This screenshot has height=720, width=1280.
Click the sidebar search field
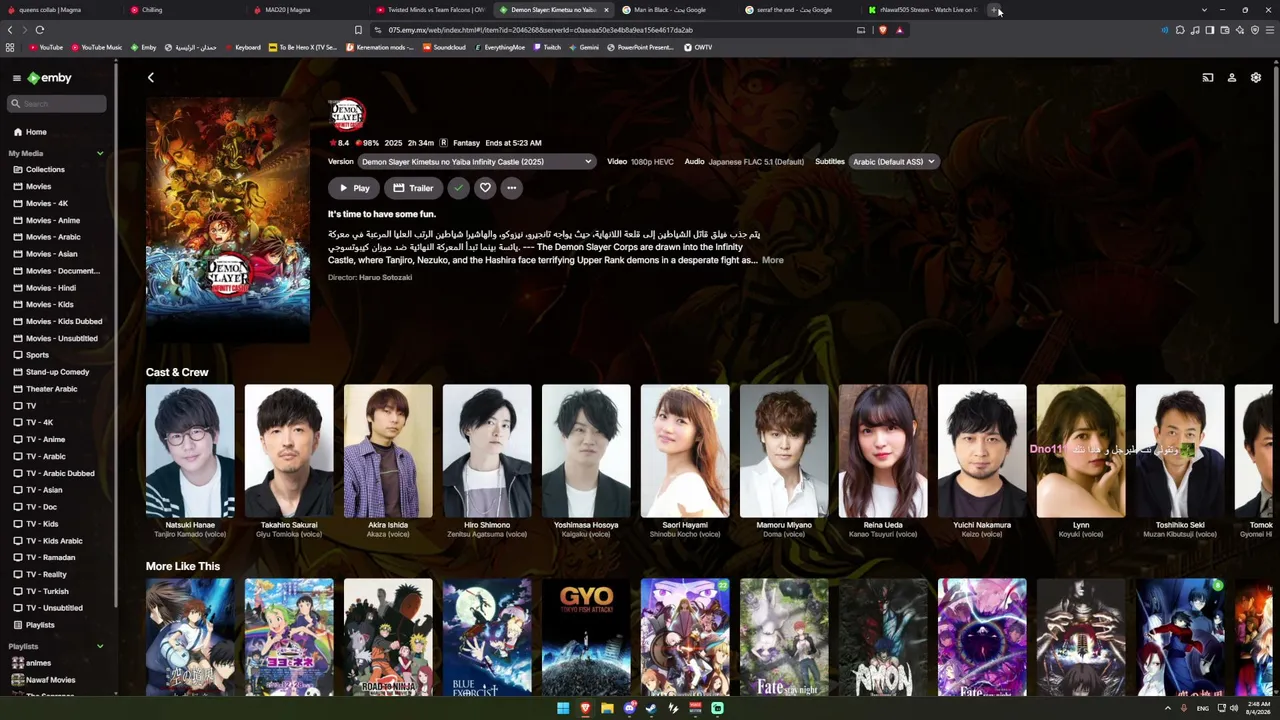[58, 104]
